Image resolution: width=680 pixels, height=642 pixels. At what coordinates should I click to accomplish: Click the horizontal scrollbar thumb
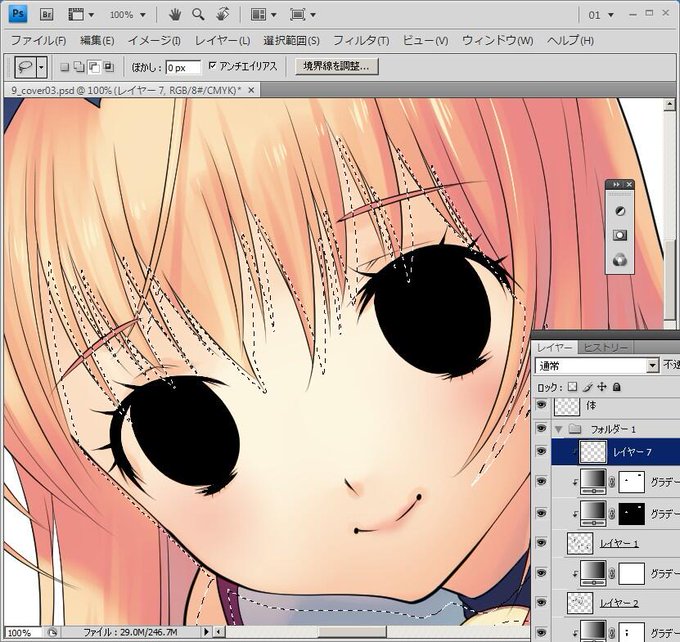(x=352, y=632)
